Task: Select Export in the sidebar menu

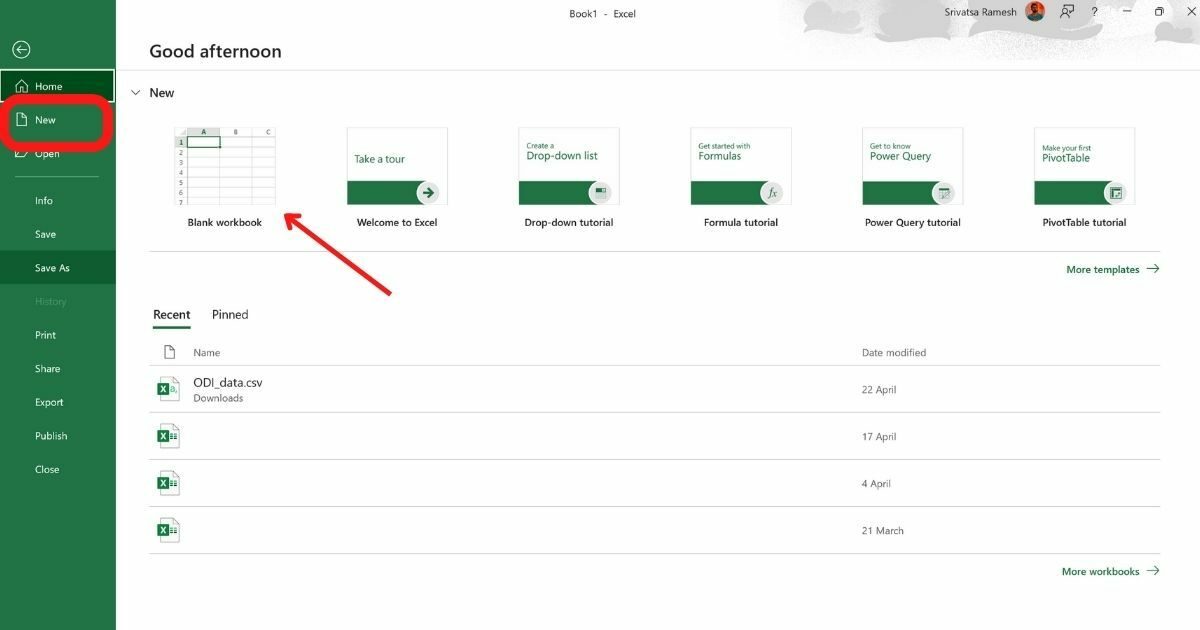Action: click(49, 402)
